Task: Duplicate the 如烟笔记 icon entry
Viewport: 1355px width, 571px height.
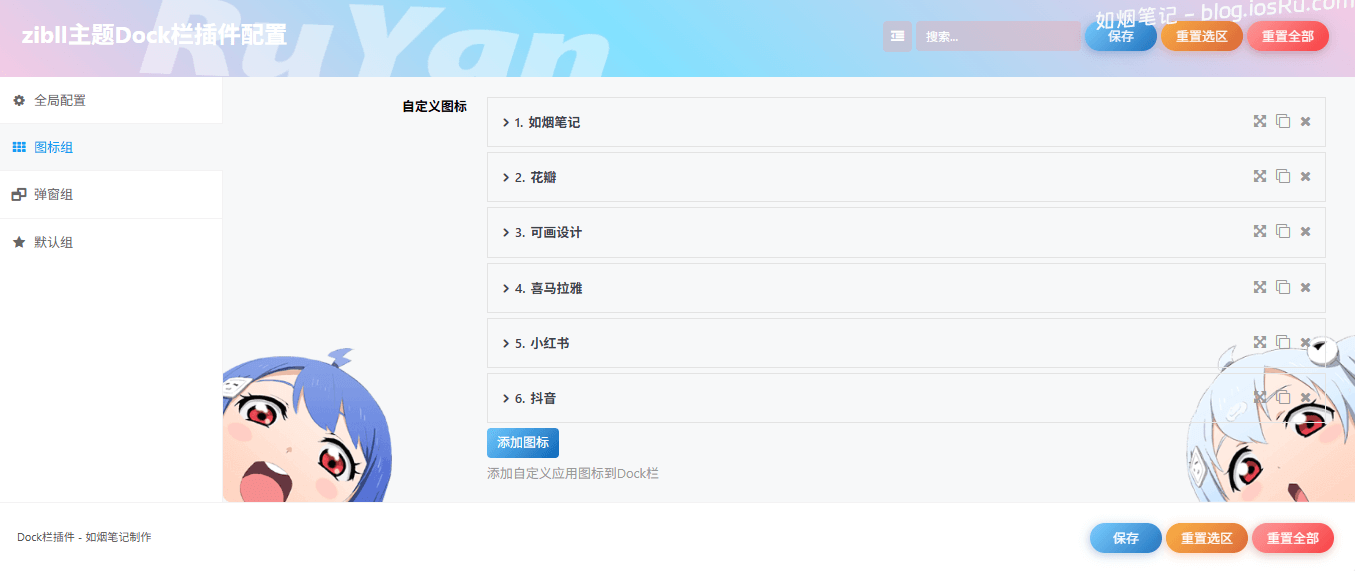Action: click(1283, 121)
